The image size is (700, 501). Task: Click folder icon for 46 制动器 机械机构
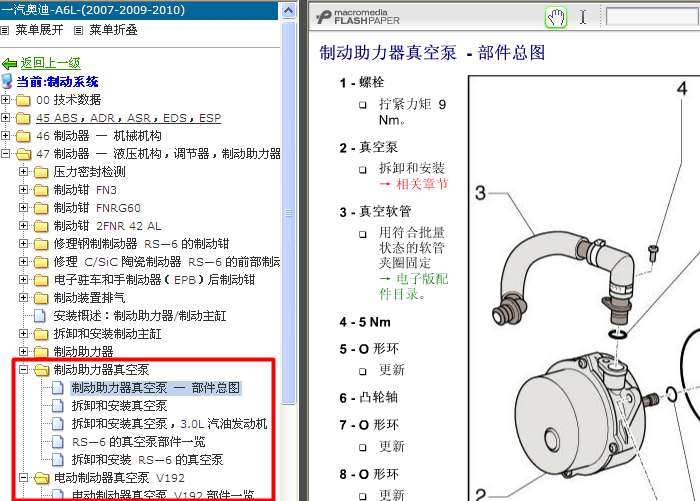[x=23, y=136]
